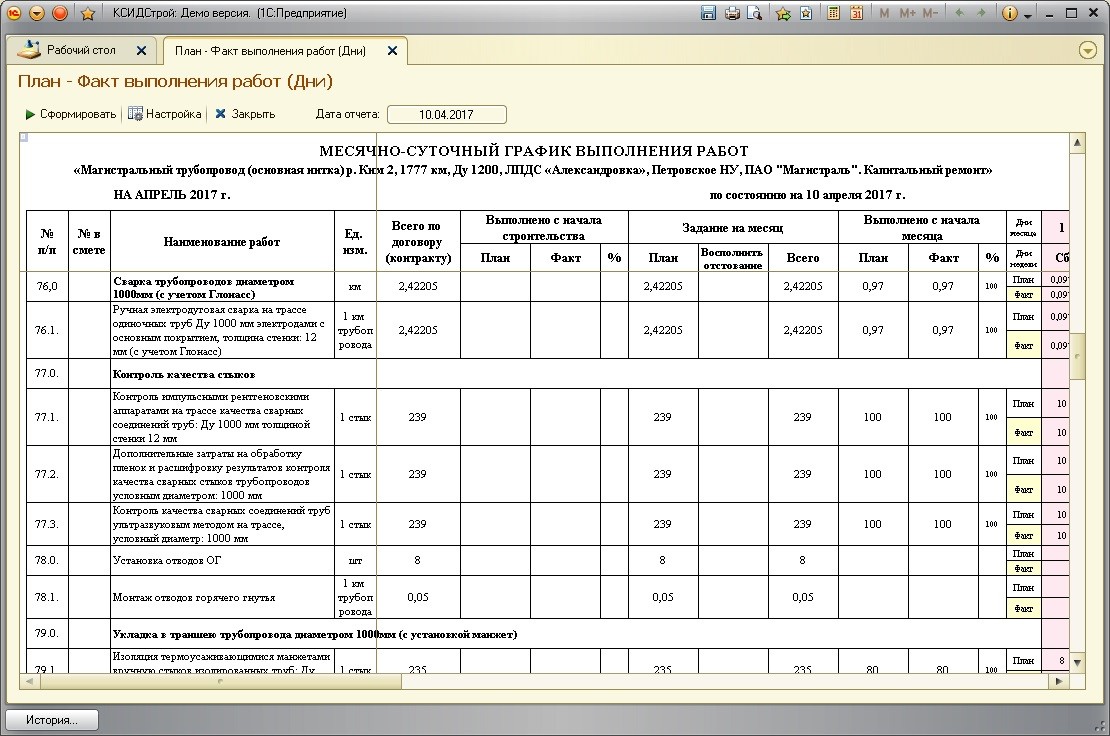Click the Наименование работ column header
The height and width of the screenshot is (736, 1110).
[x=222, y=242]
